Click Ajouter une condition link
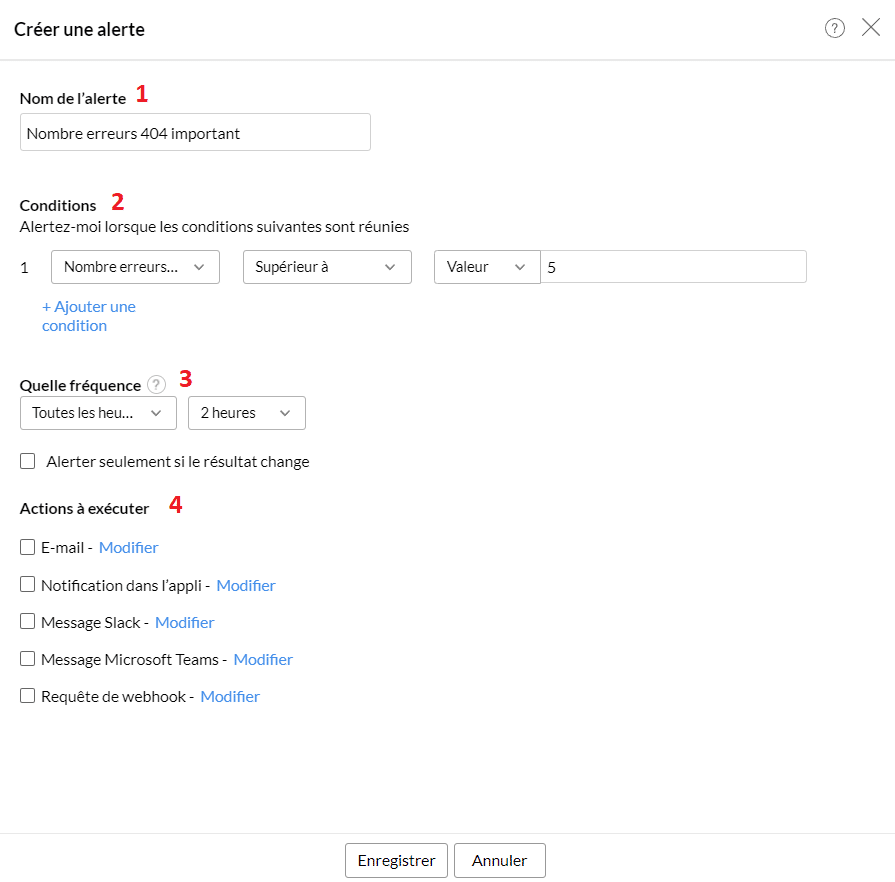Image resolution: width=895 pixels, height=882 pixels. tap(88, 316)
